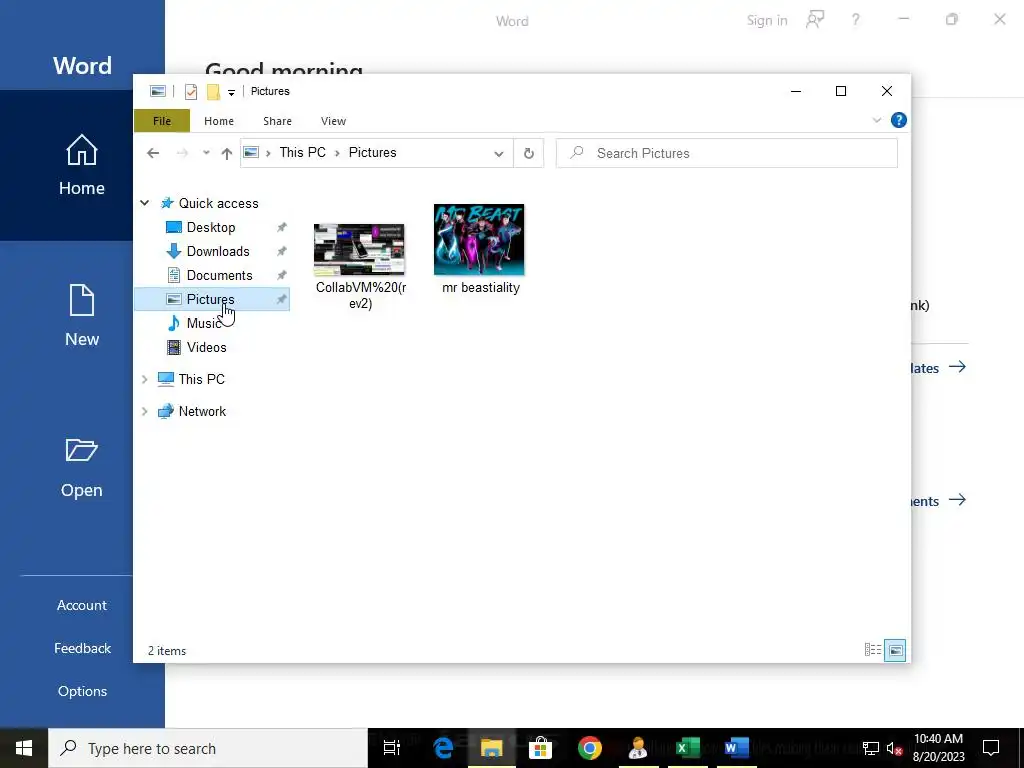Refresh the Pictures folder
This screenshot has width=1024, height=768.
pyautogui.click(x=529, y=153)
